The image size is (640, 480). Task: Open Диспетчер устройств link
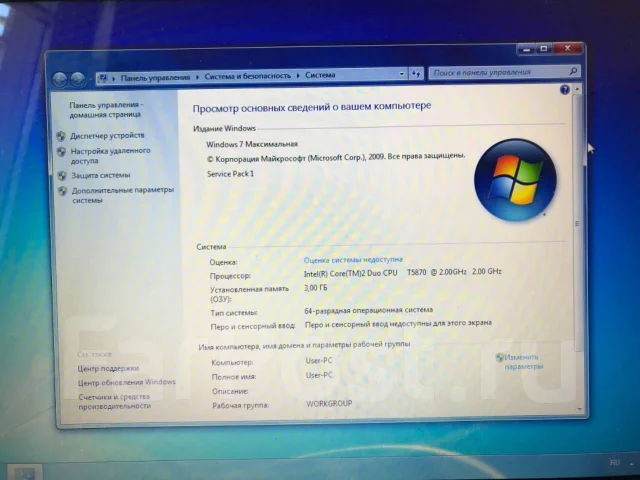(107, 136)
